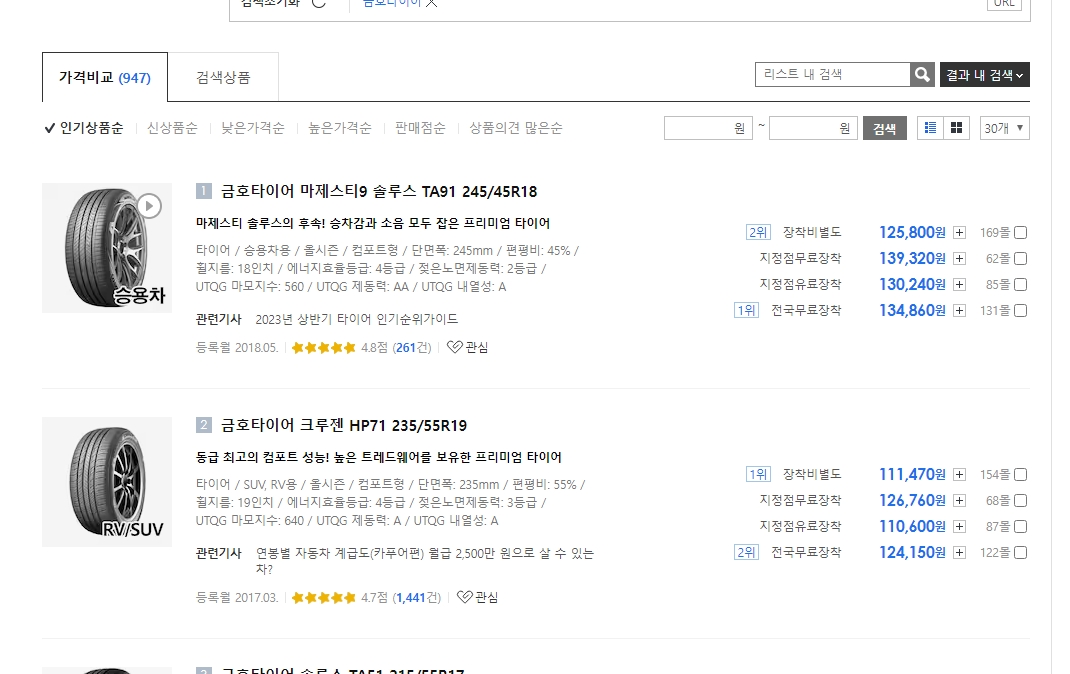Open 금호타이어 마제스티9 솔루스 TA91 245/45R18 product
Screen dimensions: 1070x674
[379, 192]
